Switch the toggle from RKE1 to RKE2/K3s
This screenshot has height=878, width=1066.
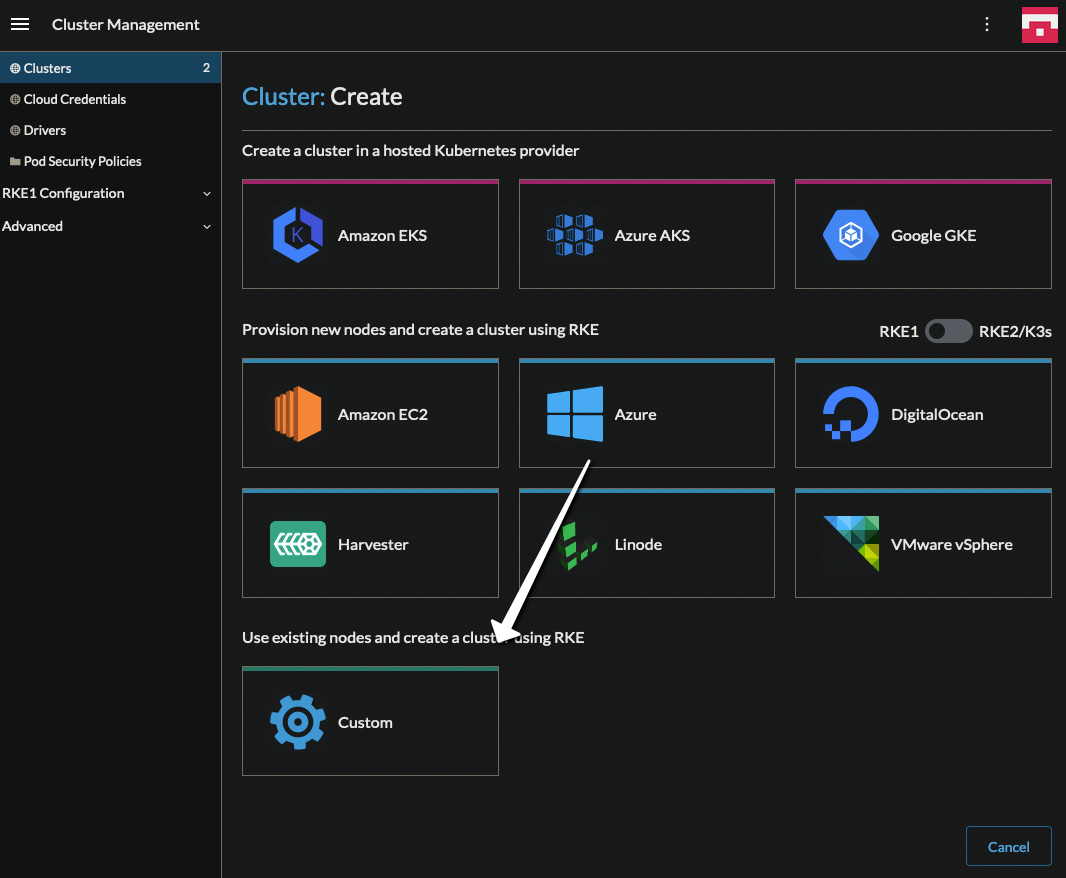(948, 331)
